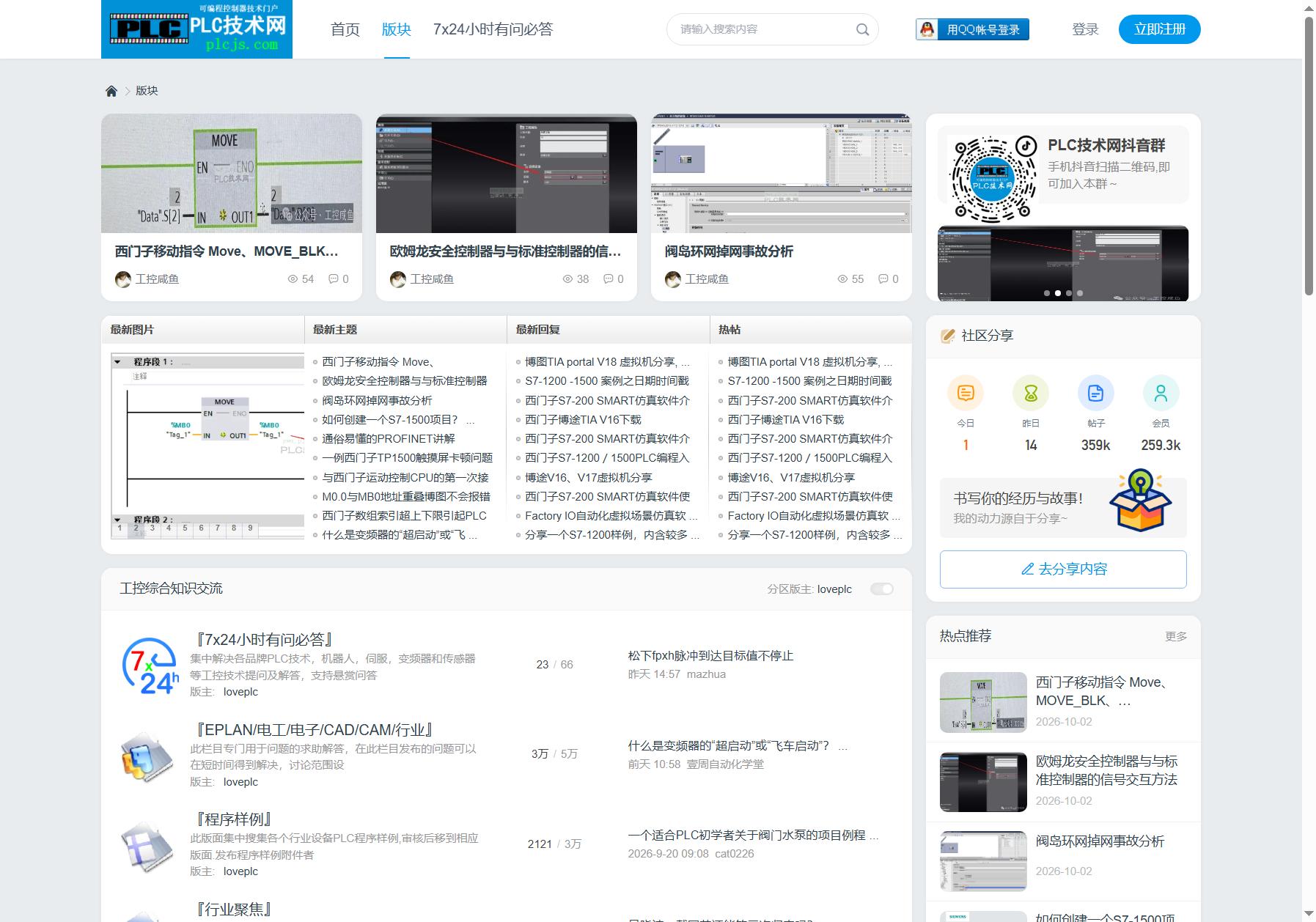Click the view count eye icon on 欧姆龙安全控制器 card
Viewport: 1316px width, 922px height.
(x=567, y=279)
